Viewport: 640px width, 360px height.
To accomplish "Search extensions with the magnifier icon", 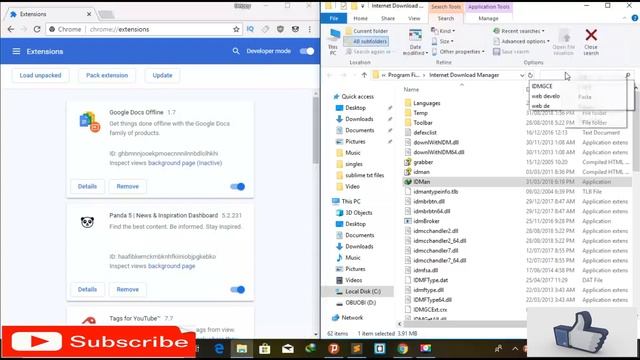I will pyautogui.click(x=236, y=51).
